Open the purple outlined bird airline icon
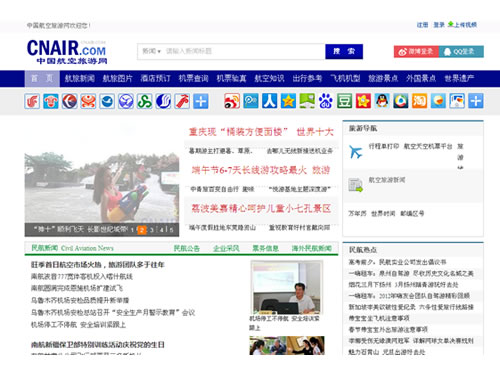 (126, 101)
